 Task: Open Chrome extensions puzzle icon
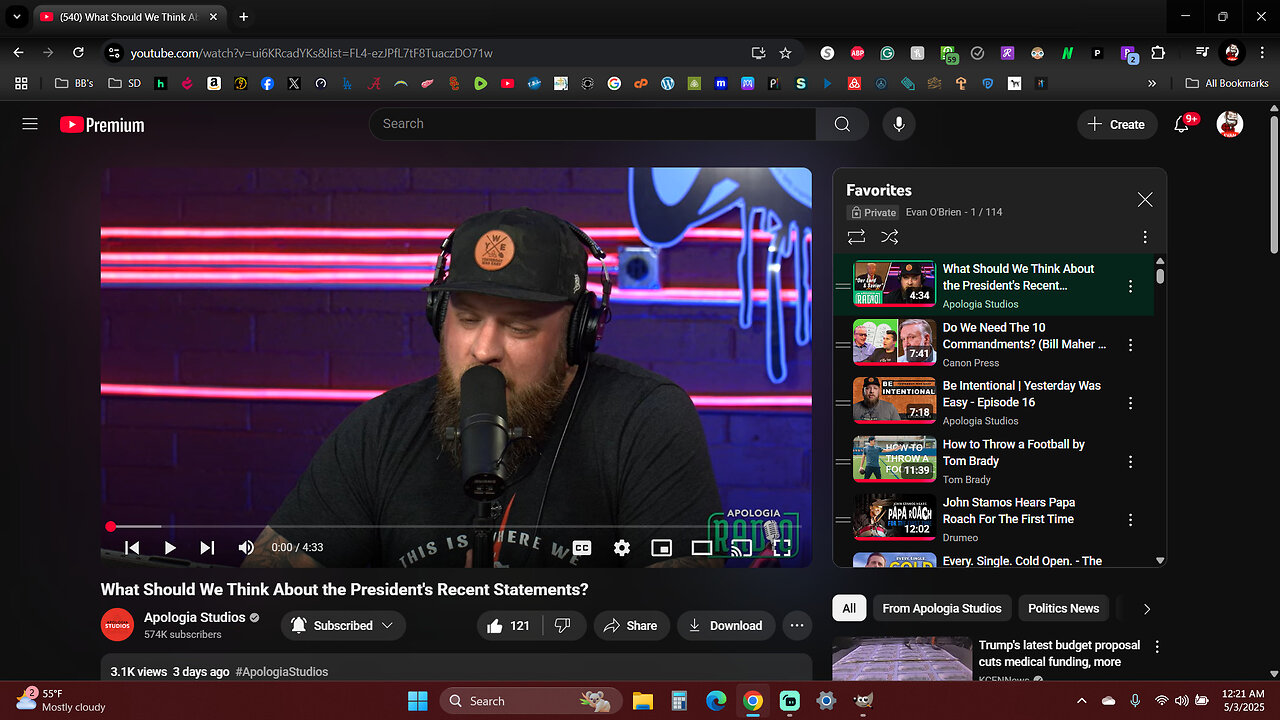tap(1158, 53)
